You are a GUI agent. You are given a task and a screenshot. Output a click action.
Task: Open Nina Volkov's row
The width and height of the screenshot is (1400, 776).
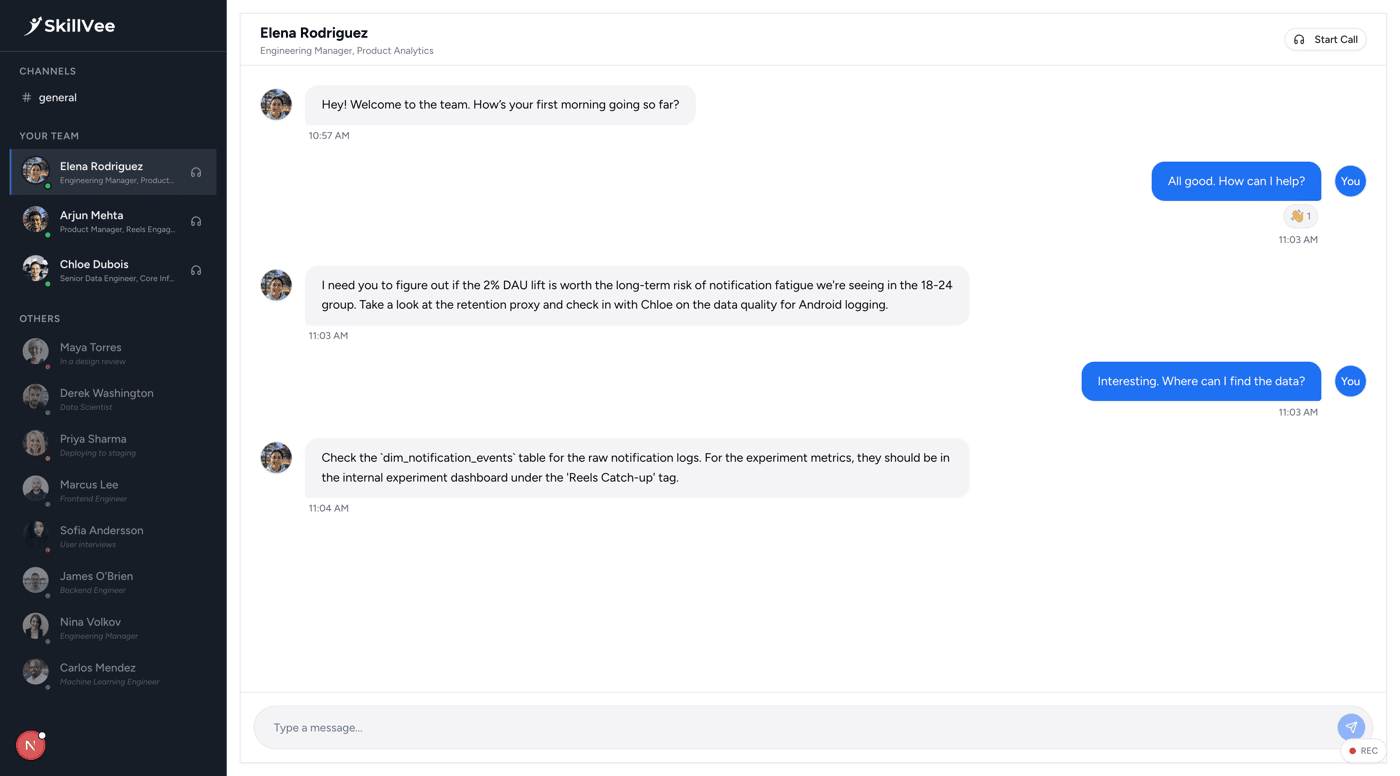coord(113,627)
